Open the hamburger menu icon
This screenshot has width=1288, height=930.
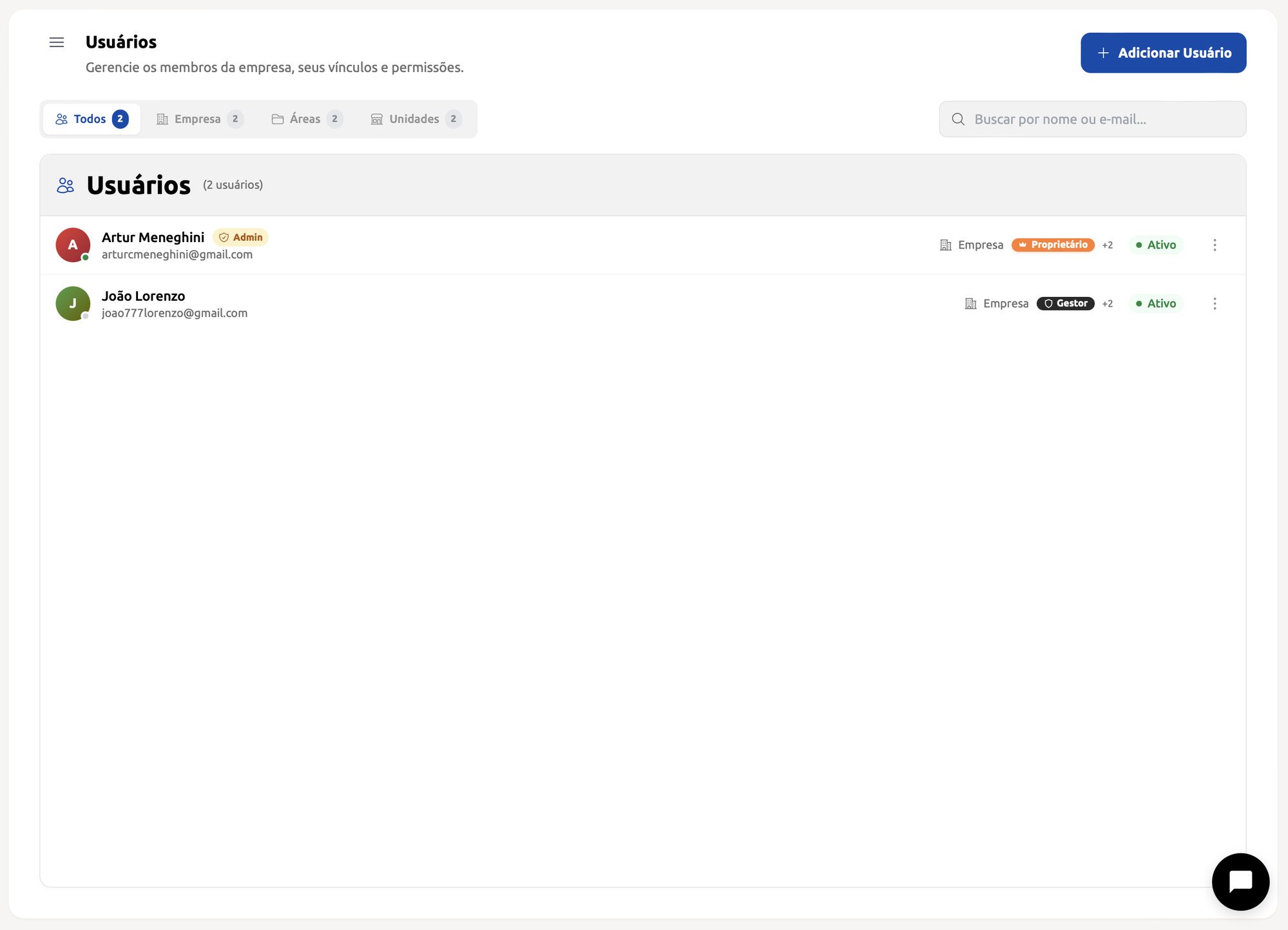pos(57,43)
